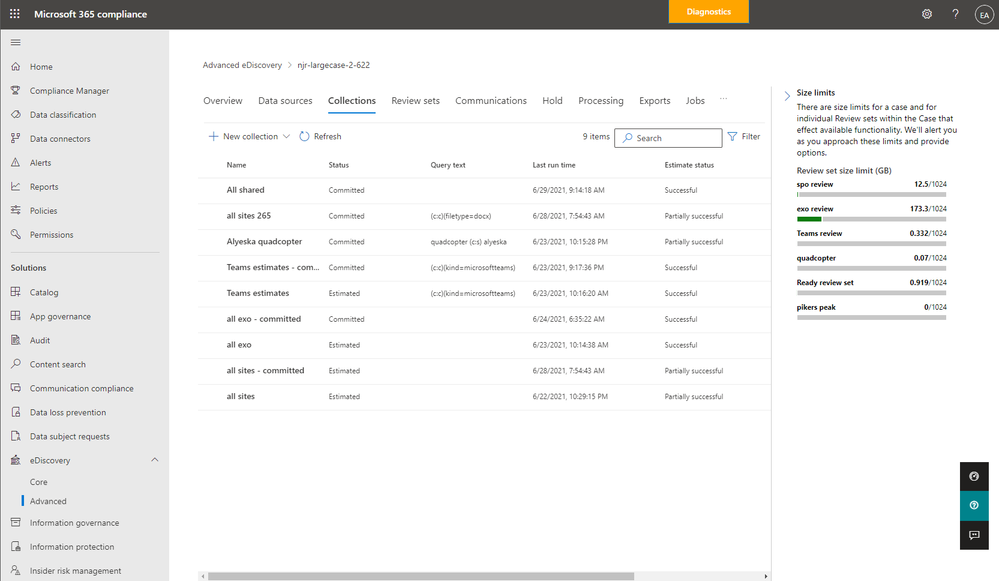Click the Communication compliance icon
The width and height of the screenshot is (999, 581).
[x=16, y=388]
